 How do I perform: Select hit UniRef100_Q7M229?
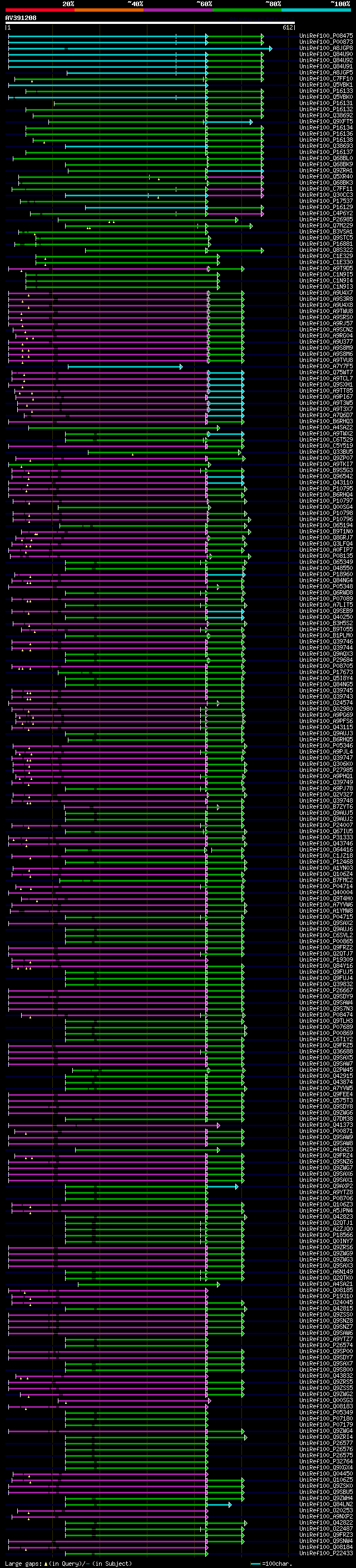point(326,226)
